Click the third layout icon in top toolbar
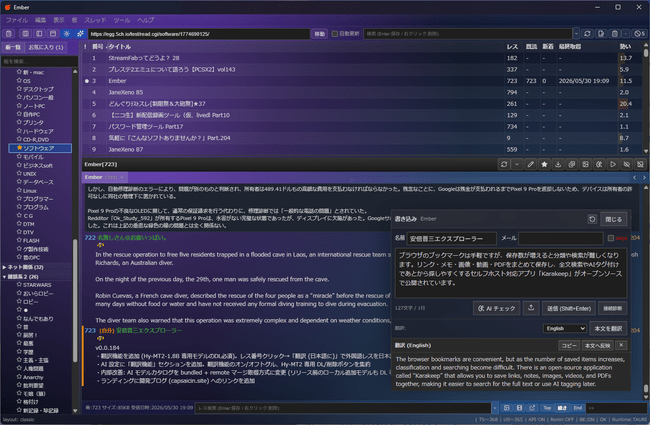This screenshot has width=650, height=425. 53,34
